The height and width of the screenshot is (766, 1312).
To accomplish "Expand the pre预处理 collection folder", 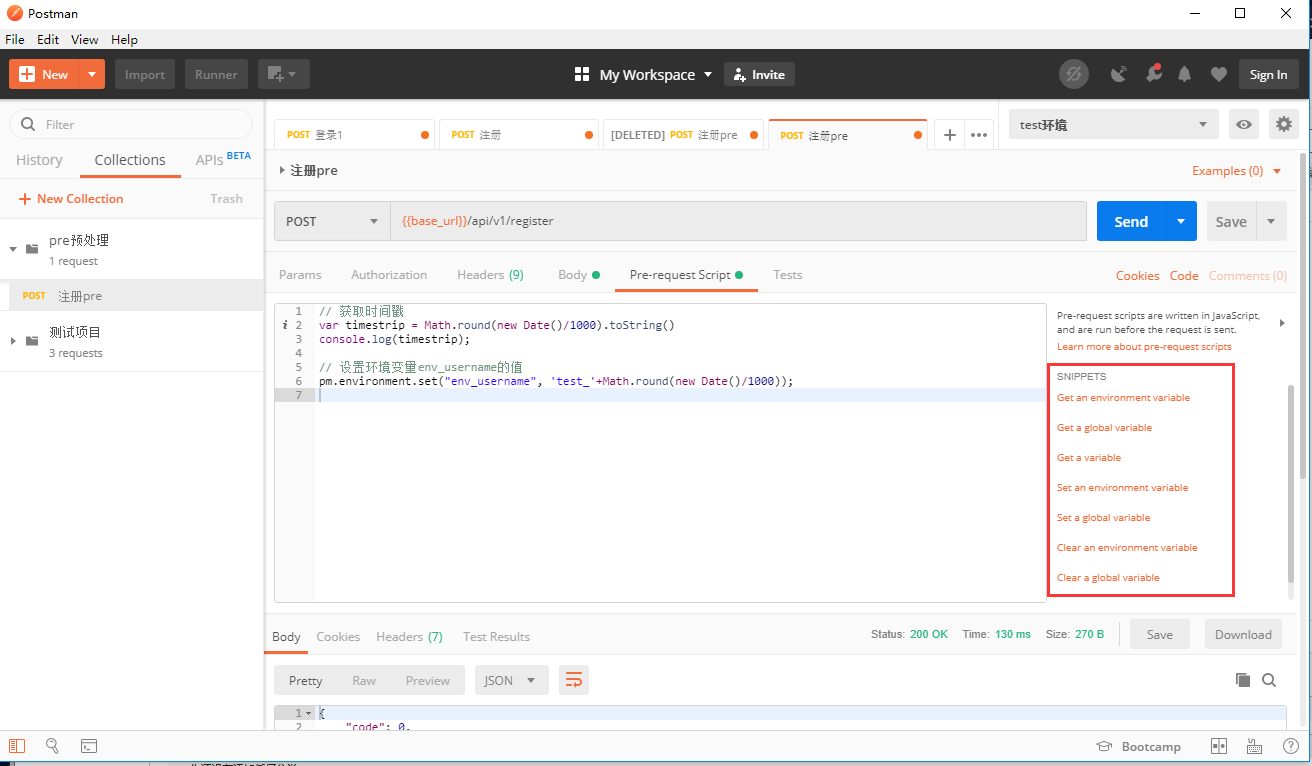I will 13,249.
